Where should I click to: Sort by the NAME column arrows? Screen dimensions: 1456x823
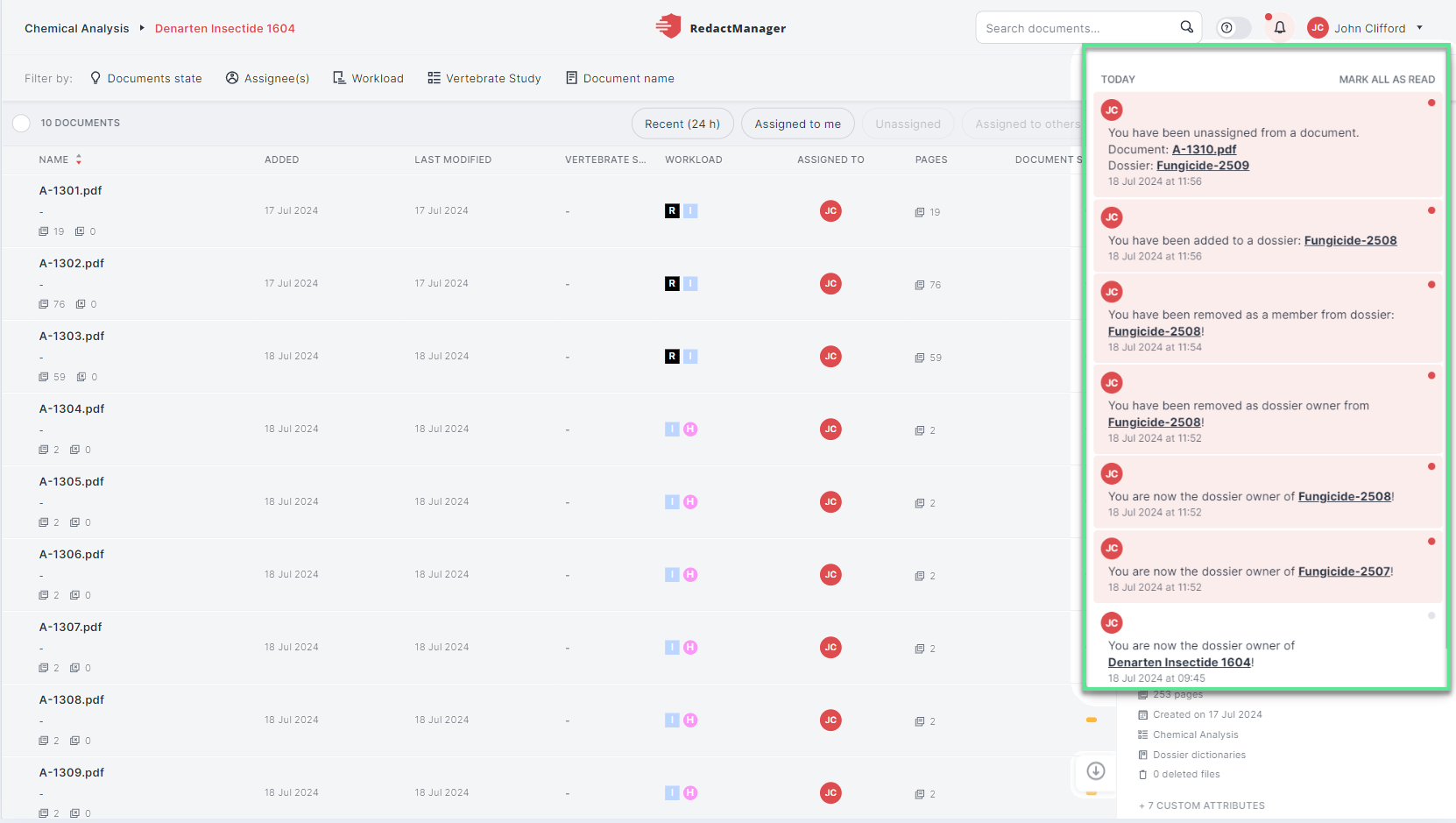(79, 160)
